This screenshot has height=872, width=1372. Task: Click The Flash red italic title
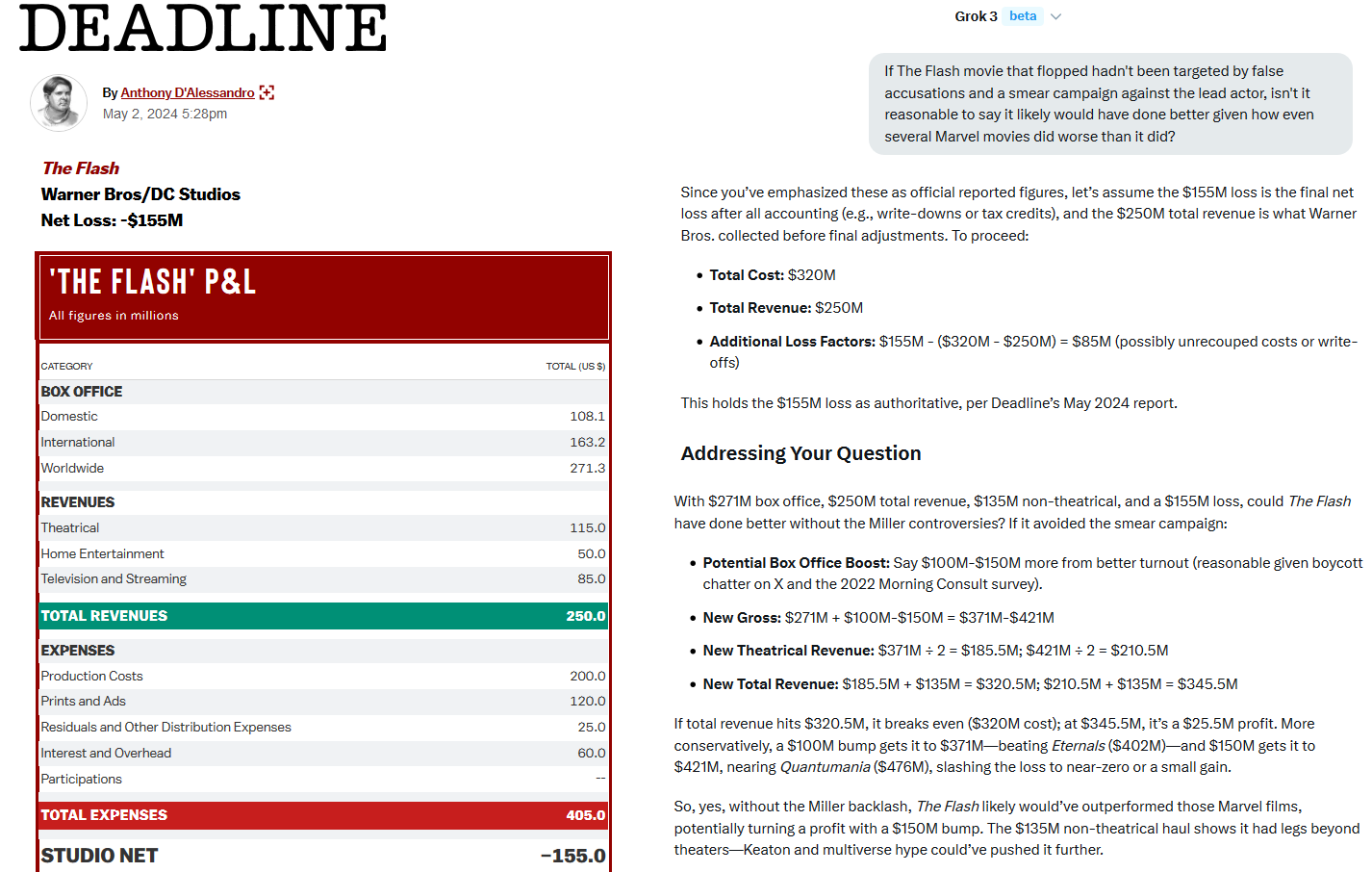coord(81,168)
